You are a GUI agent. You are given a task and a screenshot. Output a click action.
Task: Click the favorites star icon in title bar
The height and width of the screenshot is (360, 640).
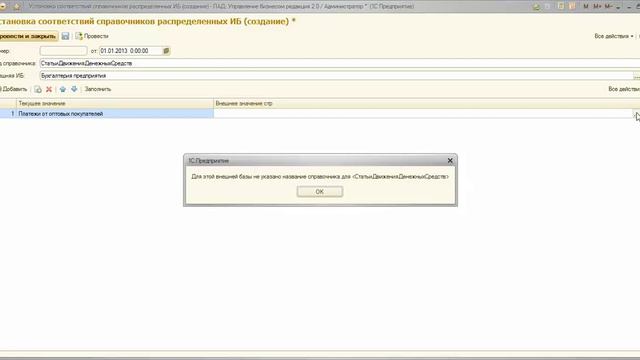[17, 7]
